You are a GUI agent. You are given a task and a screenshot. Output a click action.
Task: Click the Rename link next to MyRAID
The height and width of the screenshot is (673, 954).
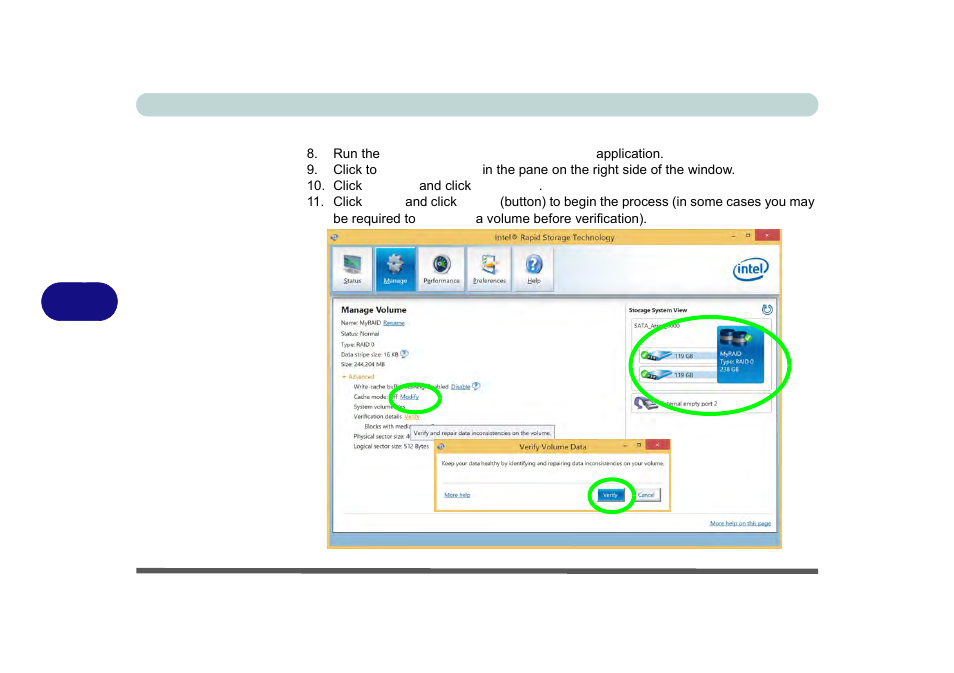(394, 323)
